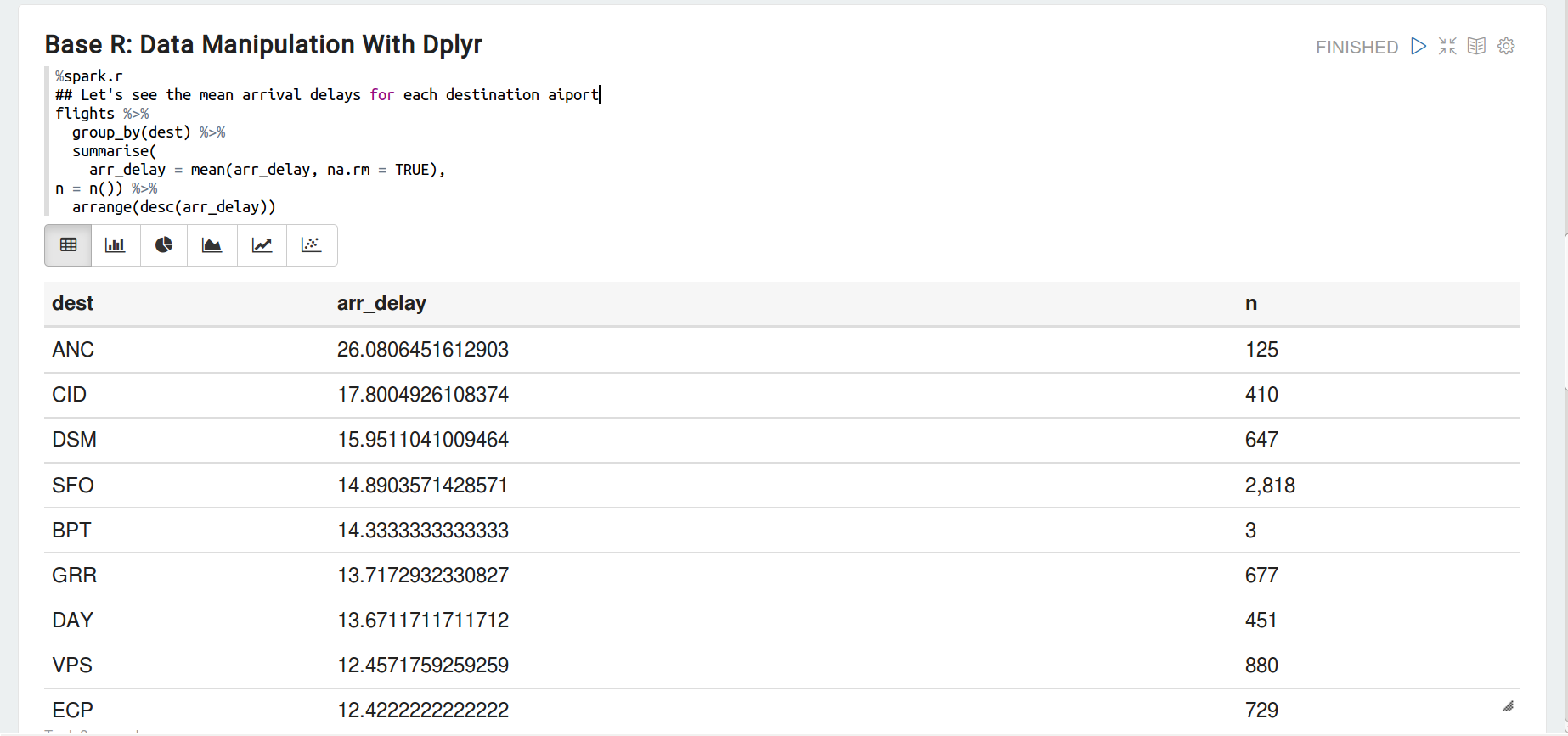Click the 'flights %>%' code line
Image resolution: width=1568 pixels, height=736 pixels.
pyautogui.click(x=102, y=113)
